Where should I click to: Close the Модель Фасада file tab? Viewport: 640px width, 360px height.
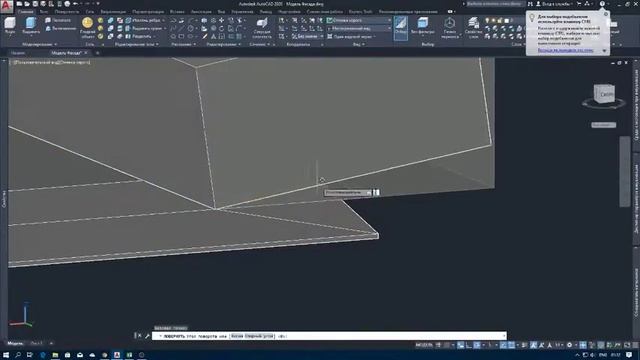coord(86,53)
